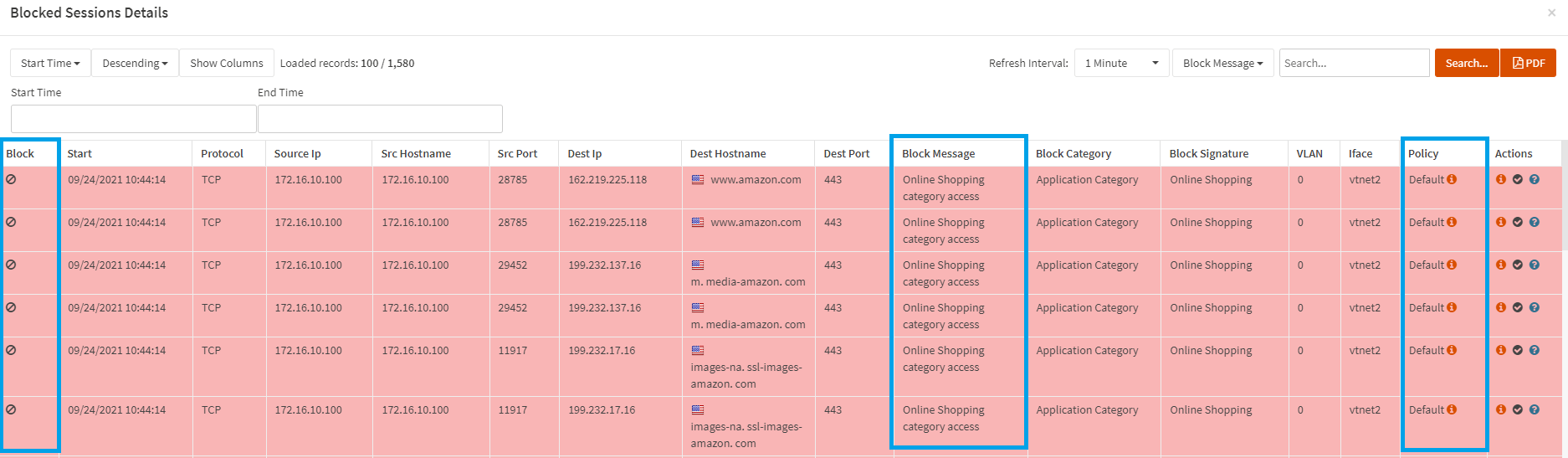
Task: Click the checkmark action icon in the first row
Action: pos(1518,179)
